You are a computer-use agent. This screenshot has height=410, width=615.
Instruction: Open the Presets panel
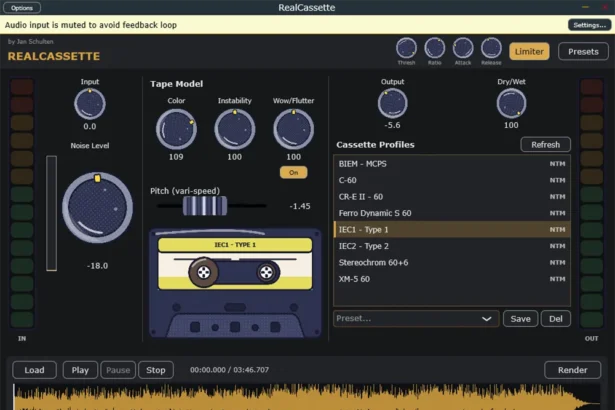(x=583, y=51)
